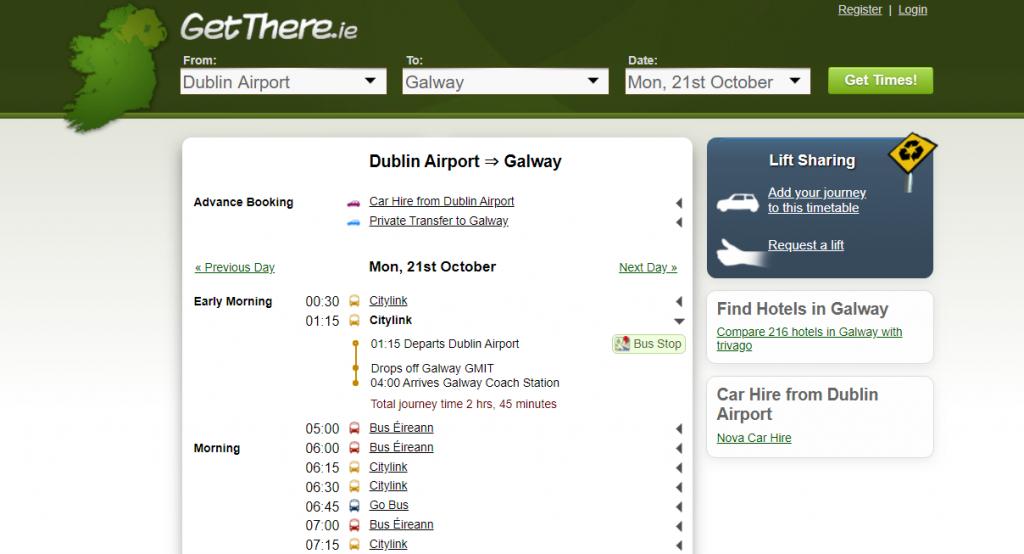Click the yellow bus icon at 07:15
The width and height of the screenshot is (1024, 554).
pyautogui.click(x=354, y=545)
